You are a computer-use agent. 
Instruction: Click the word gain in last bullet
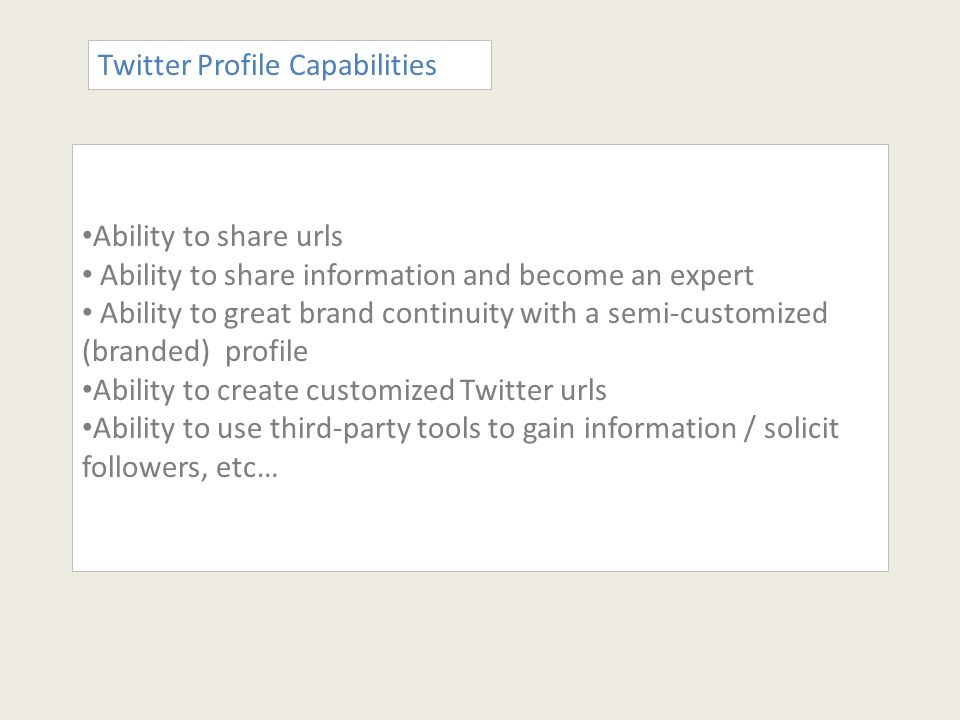pyautogui.click(x=549, y=430)
